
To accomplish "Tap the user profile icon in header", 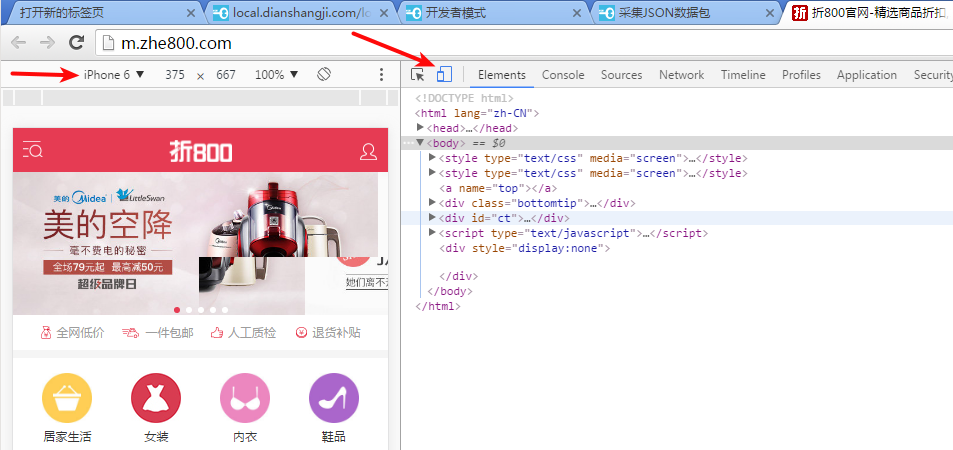I will click(x=369, y=151).
